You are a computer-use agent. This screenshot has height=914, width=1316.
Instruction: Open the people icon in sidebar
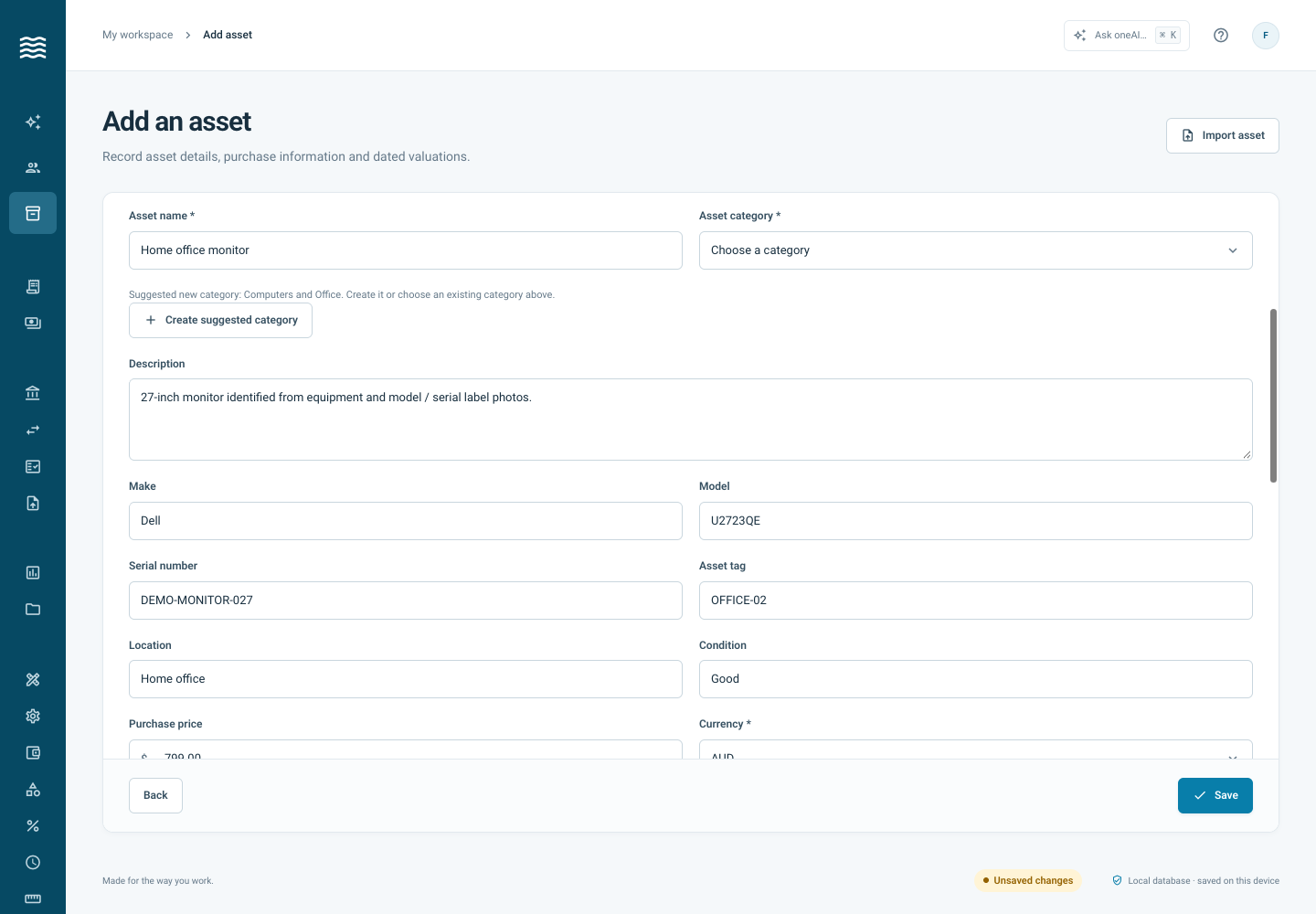coord(33,167)
